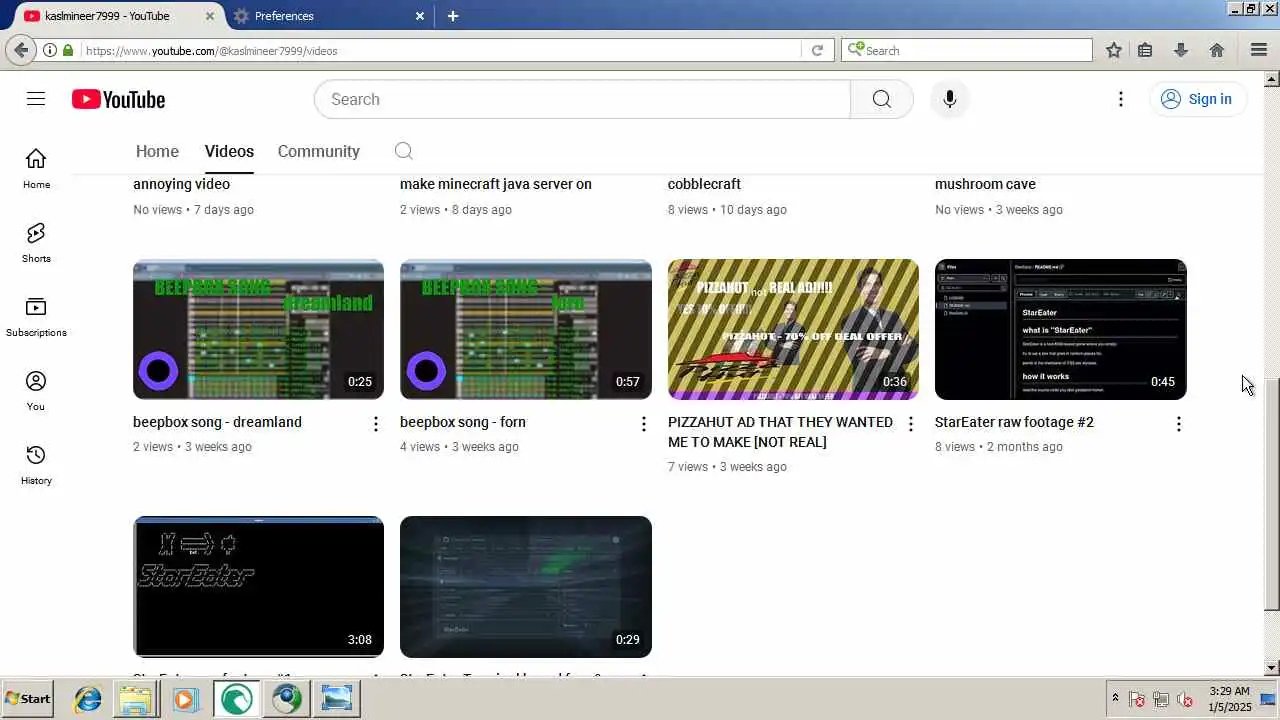Open video titled beepbox song - forn
This screenshot has width=1280, height=720.
[x=463, y=422]
